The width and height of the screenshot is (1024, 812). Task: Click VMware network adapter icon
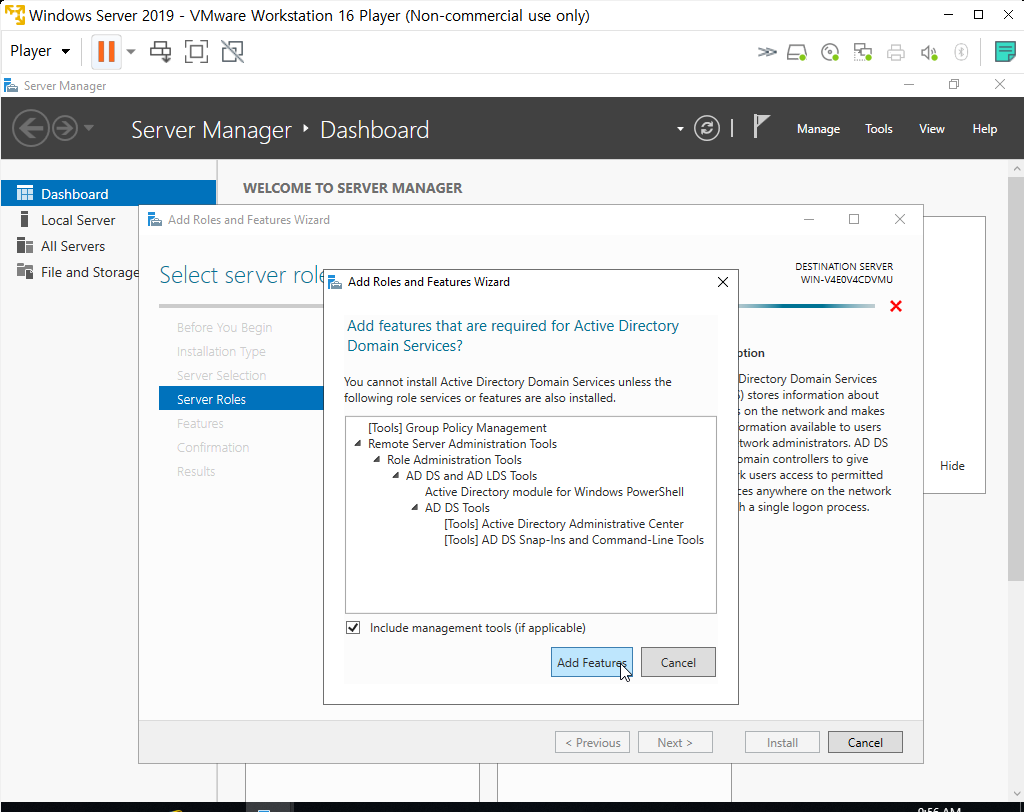pyautogui.click(x=863, y=52)
